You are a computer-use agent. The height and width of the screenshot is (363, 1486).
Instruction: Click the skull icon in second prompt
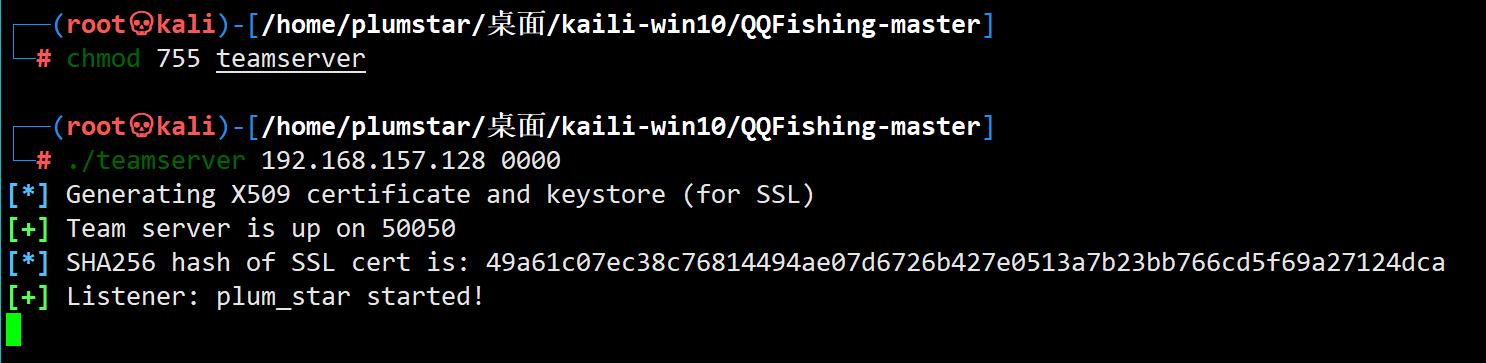point(141,127)
